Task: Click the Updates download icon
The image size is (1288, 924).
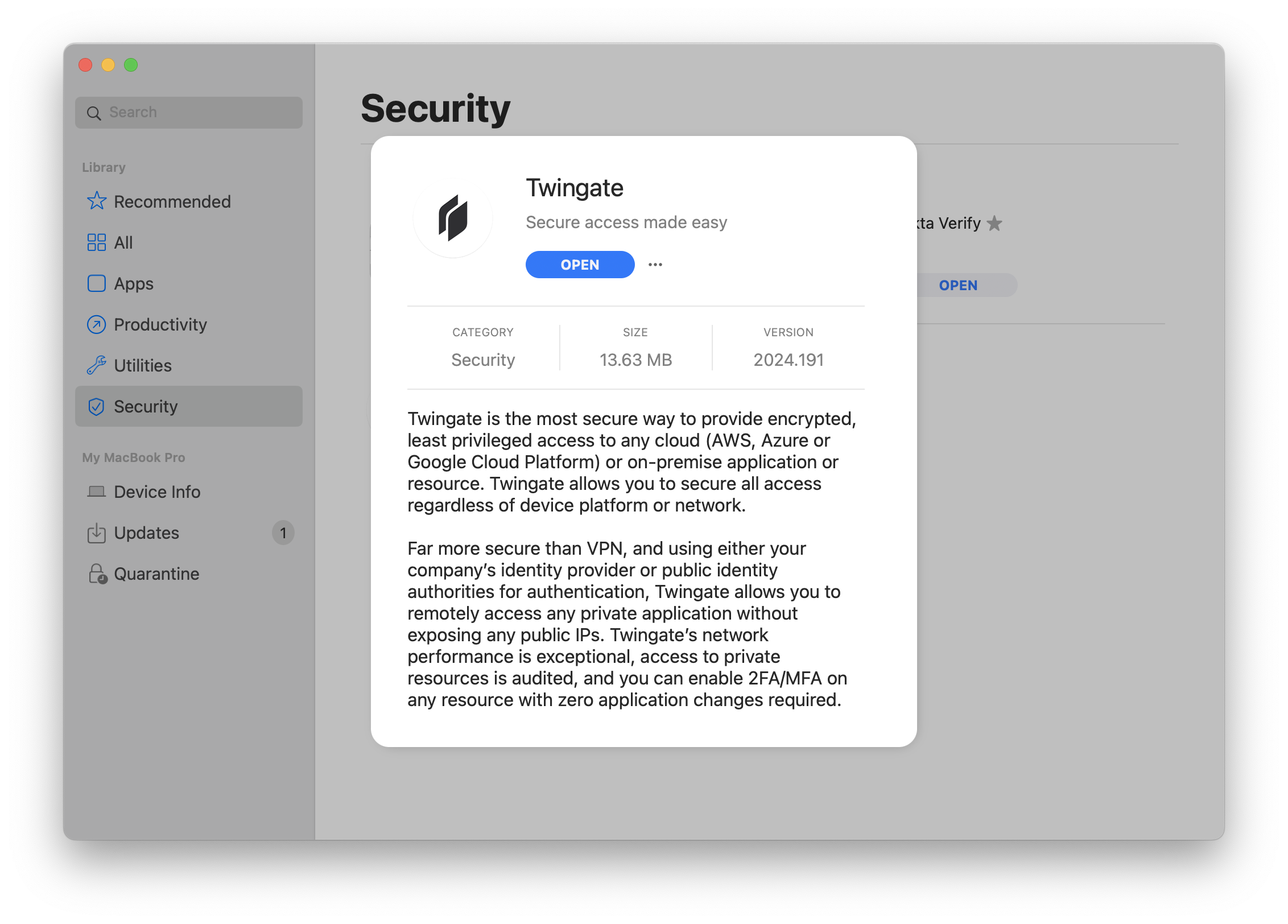Action: click(x=96, y=533)
